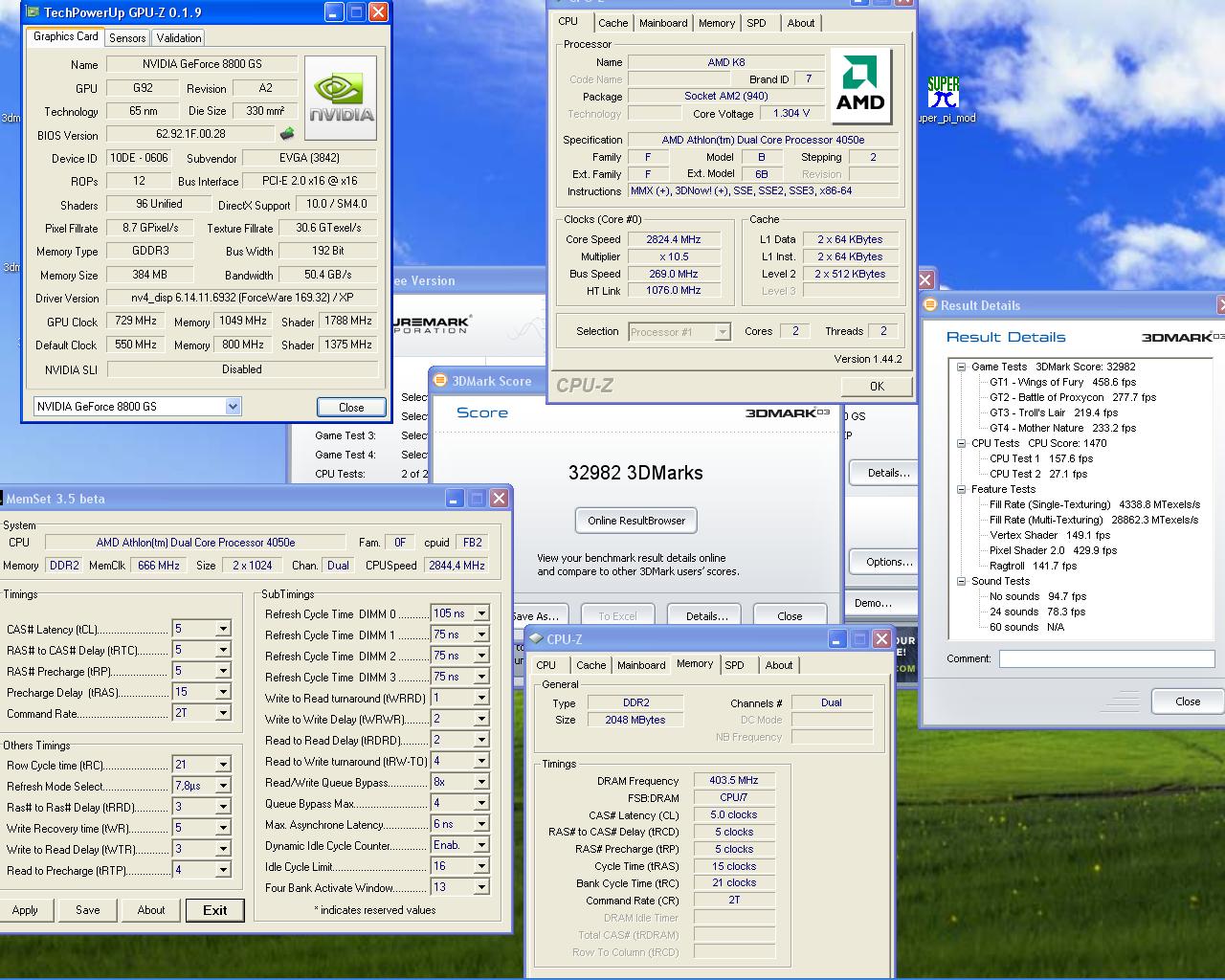Collapse the Sound Tests tree node

pos(961,581)
